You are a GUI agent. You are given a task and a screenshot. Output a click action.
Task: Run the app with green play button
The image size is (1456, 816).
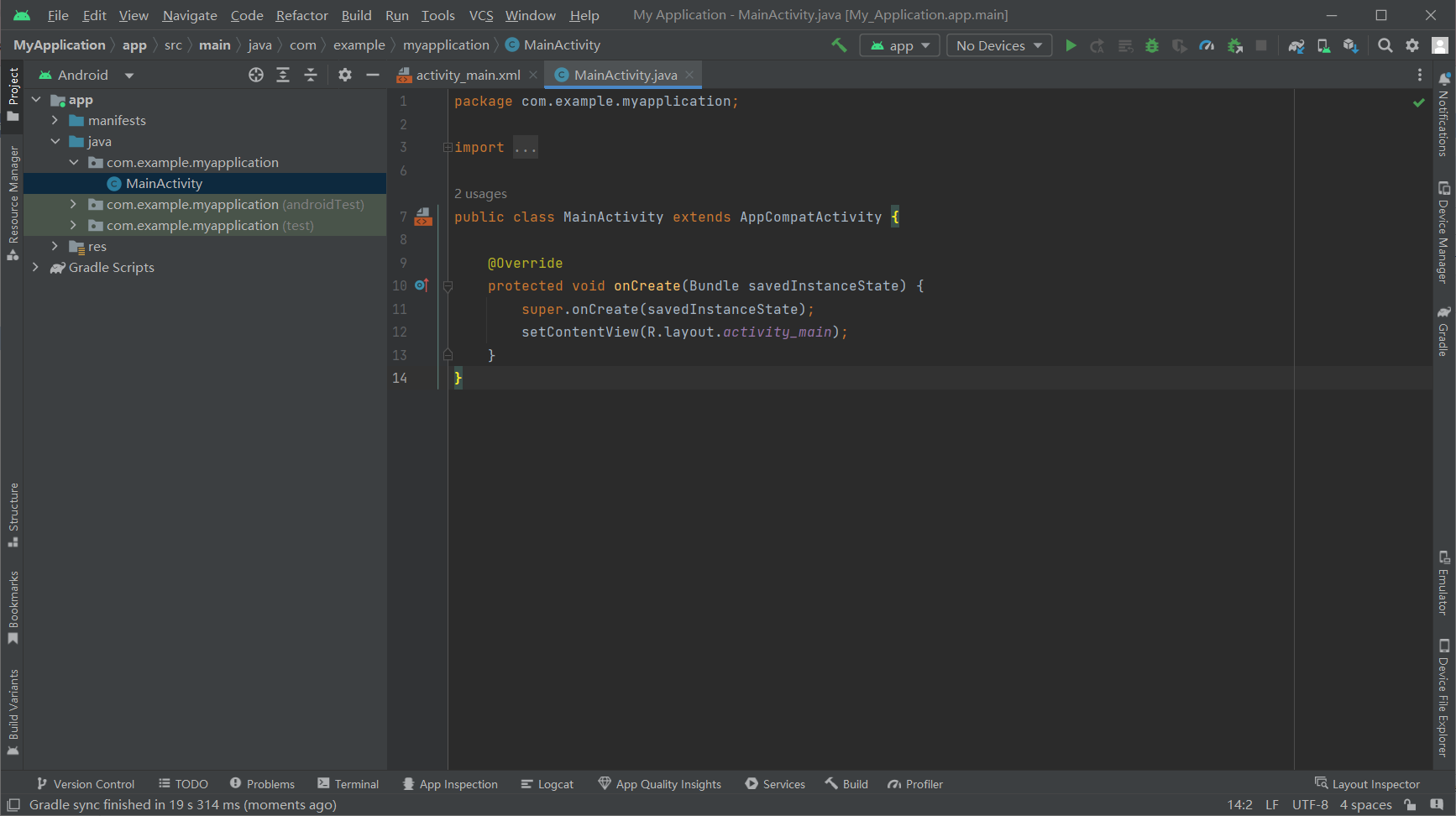click(1071, 45)
